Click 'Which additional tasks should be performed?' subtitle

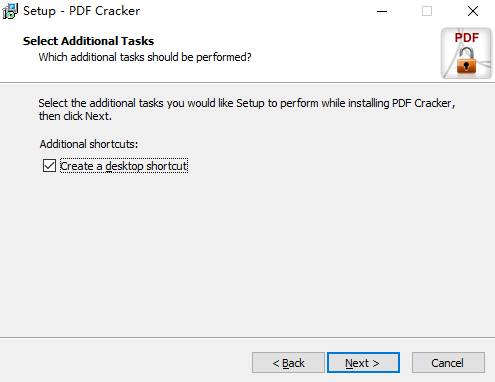[x=145, y=57]
